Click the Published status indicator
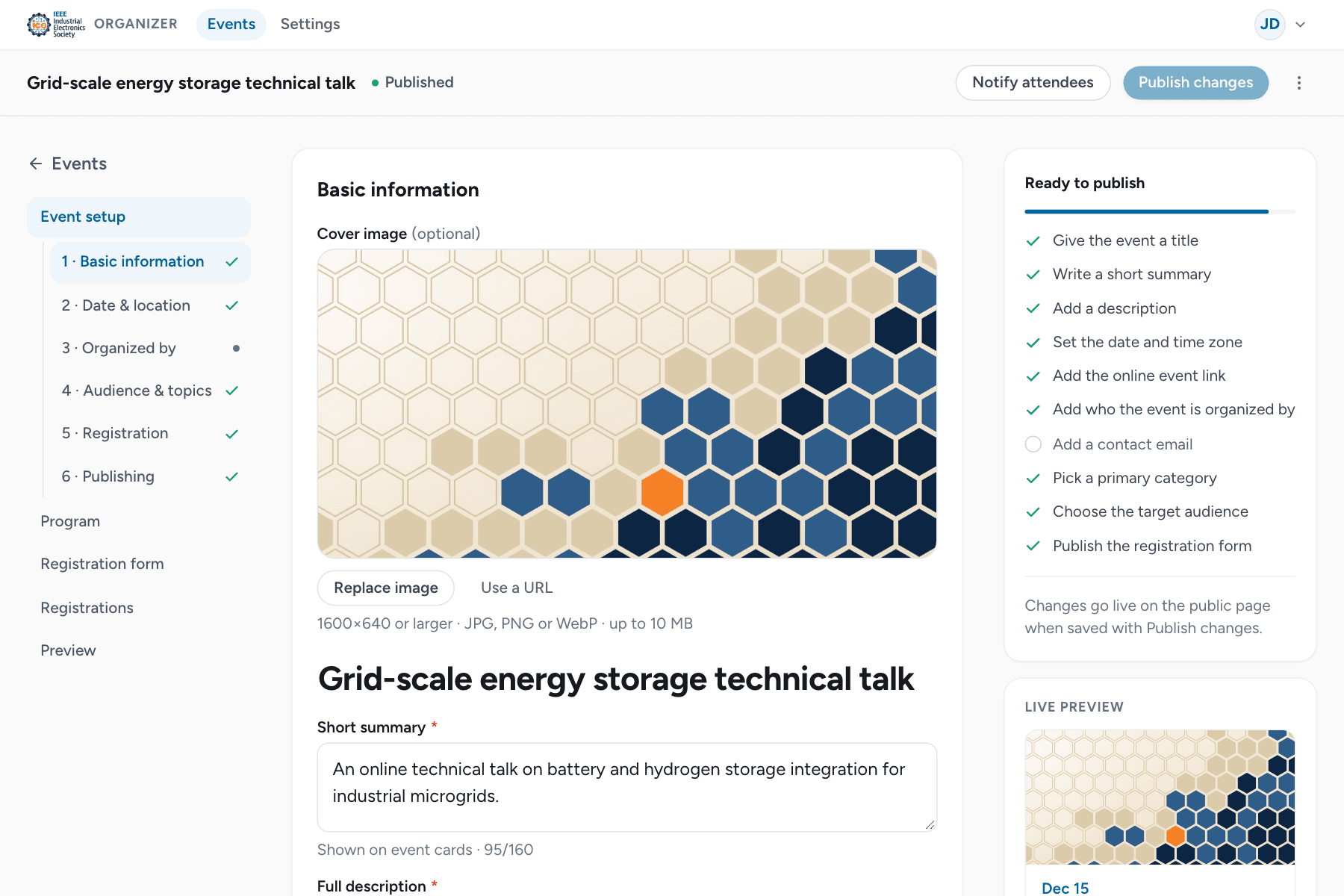The height and width of the screenshot is (896, 1344). click(x=412, y=82)
